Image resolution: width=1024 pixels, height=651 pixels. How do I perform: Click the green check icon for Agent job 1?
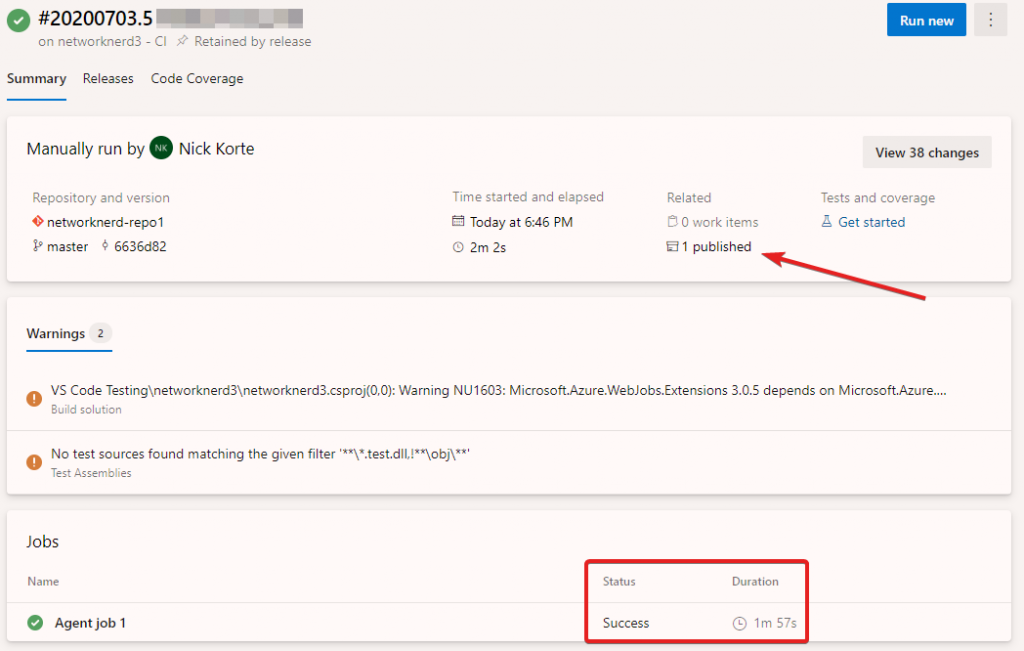35,622
